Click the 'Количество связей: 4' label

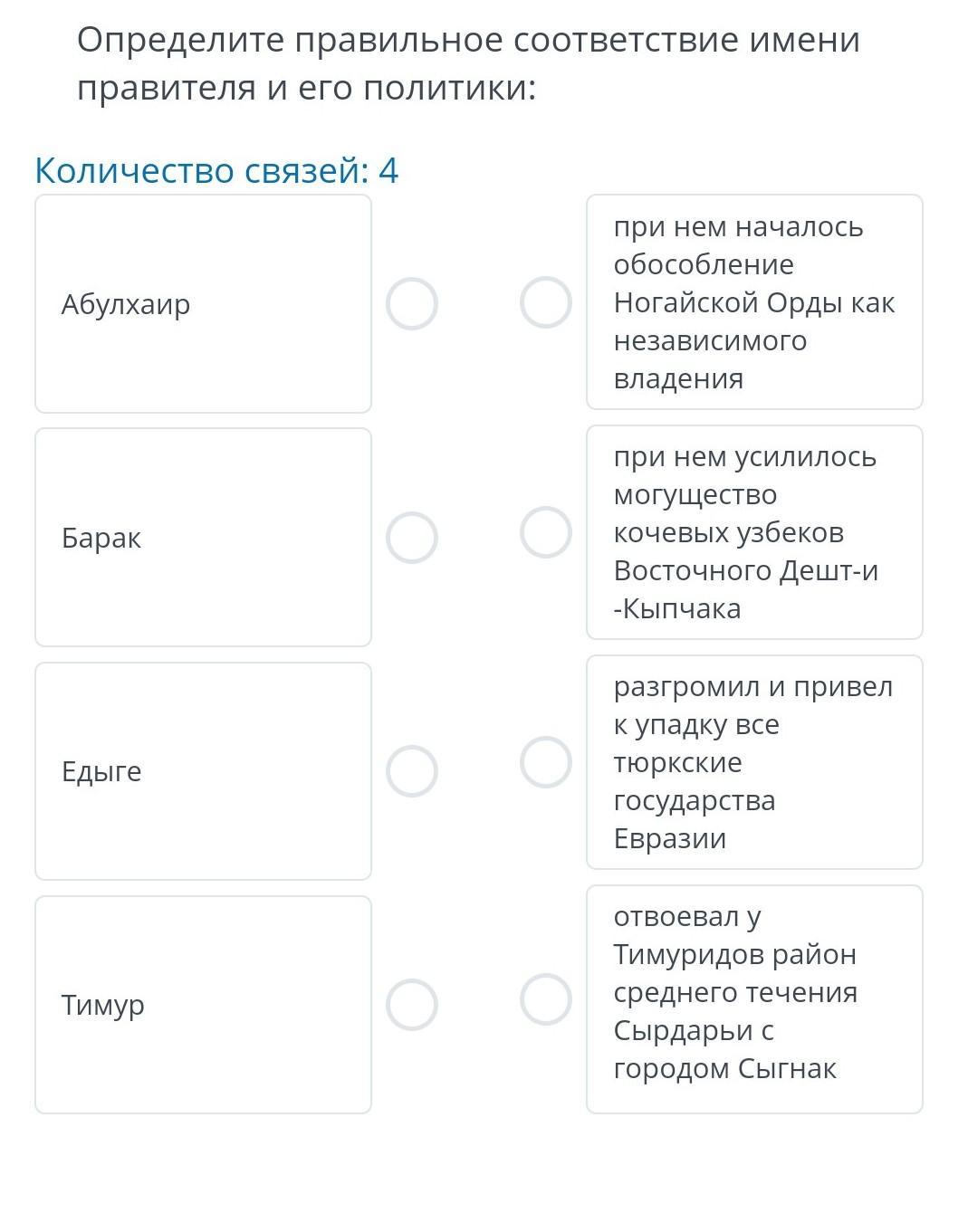[216, 170]
